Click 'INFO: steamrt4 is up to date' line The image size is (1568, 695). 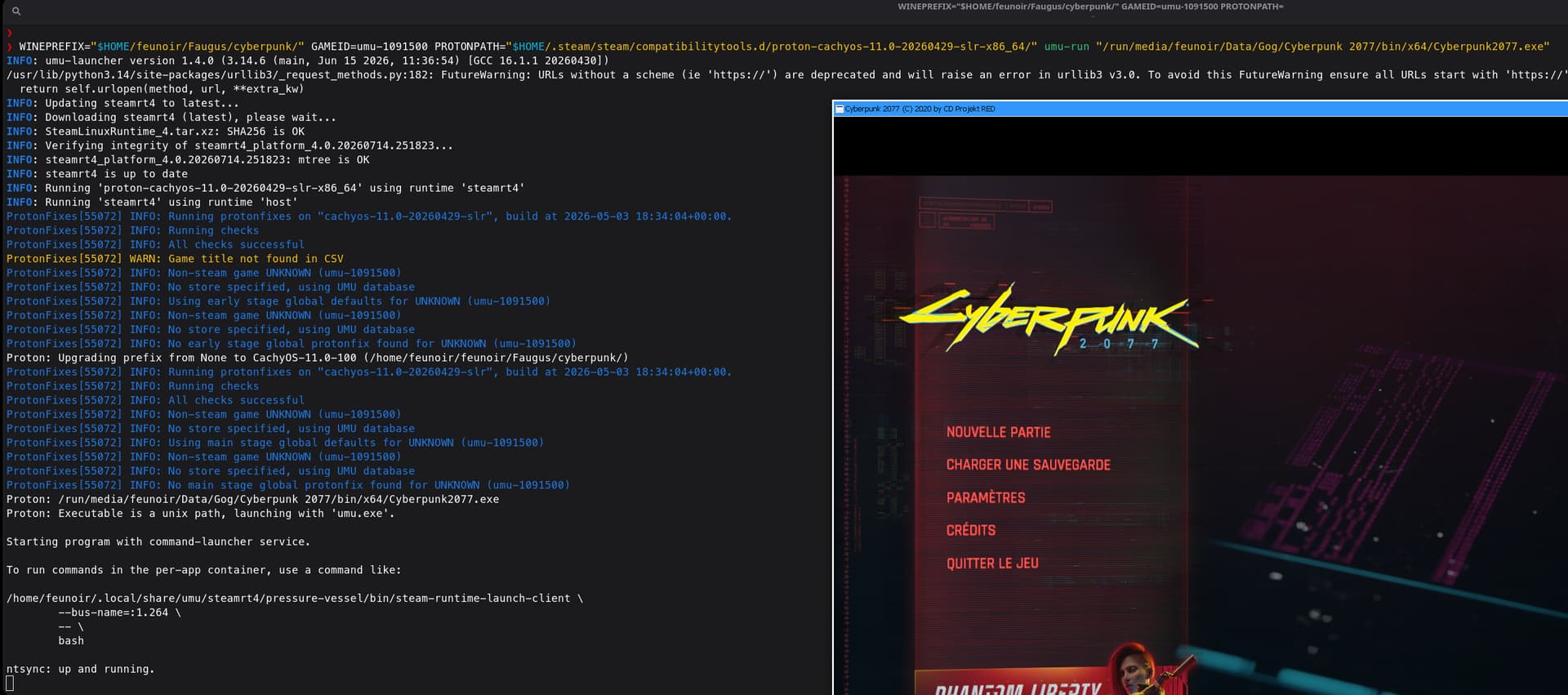tap(97, 174)
